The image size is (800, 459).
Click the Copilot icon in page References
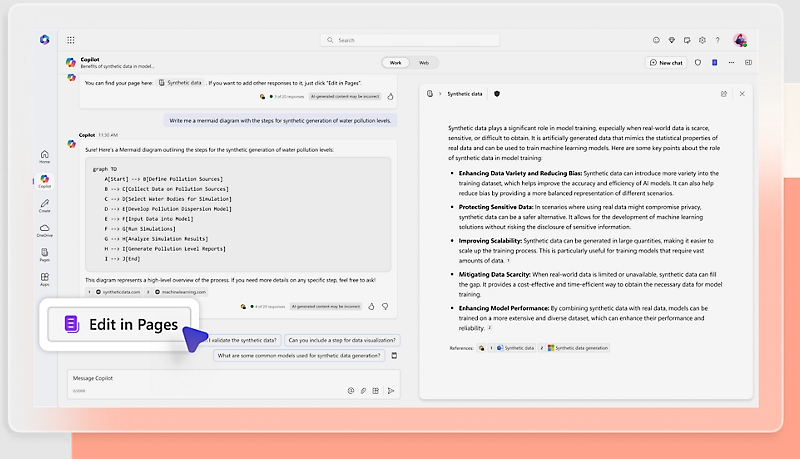coord(481,348)
